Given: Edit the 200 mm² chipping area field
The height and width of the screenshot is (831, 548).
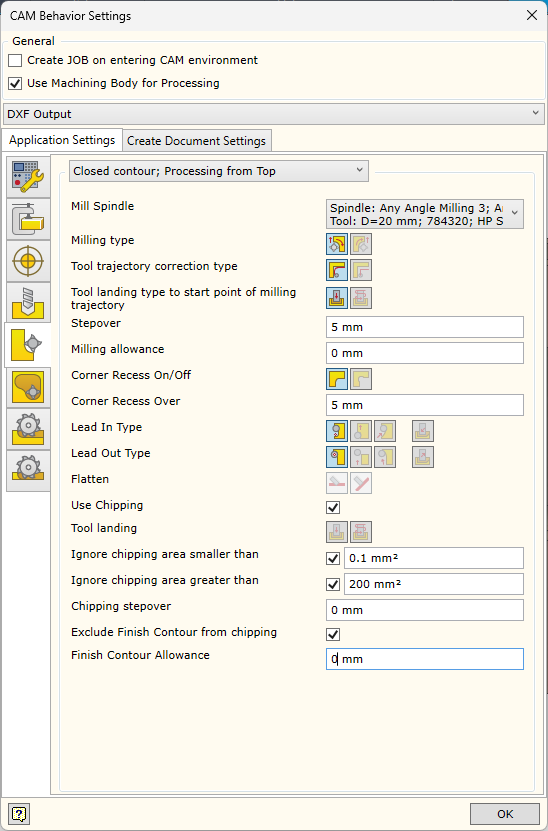Looking at the screenshot, I should point(434,584).
